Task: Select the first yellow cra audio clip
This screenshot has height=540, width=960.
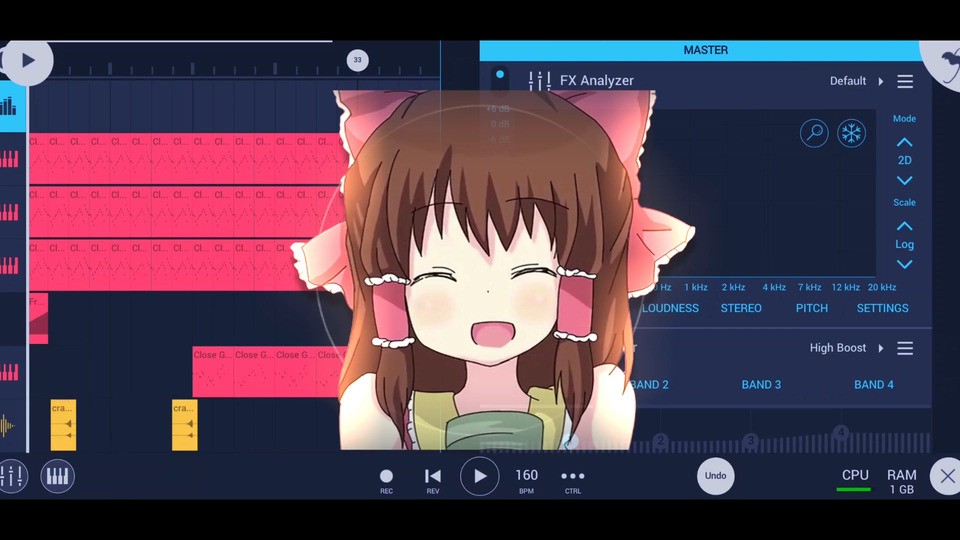Action: [63, 425]
